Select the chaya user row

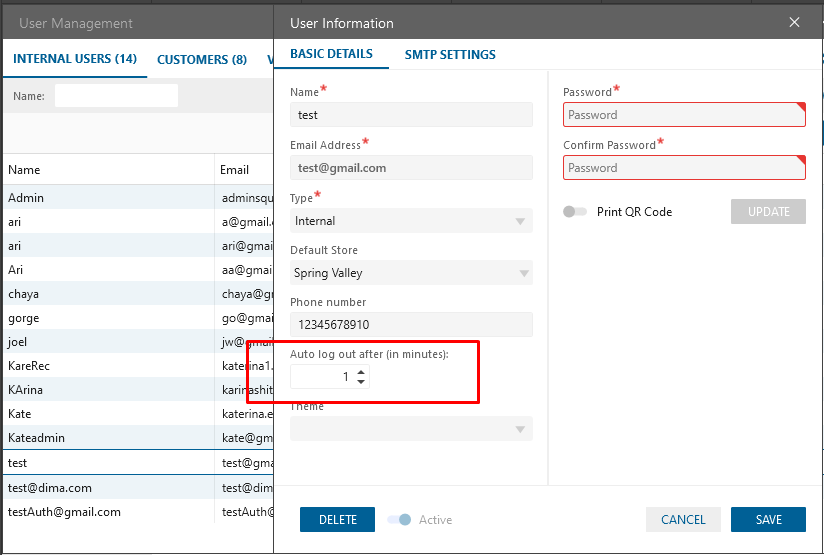tap(138, 294)
